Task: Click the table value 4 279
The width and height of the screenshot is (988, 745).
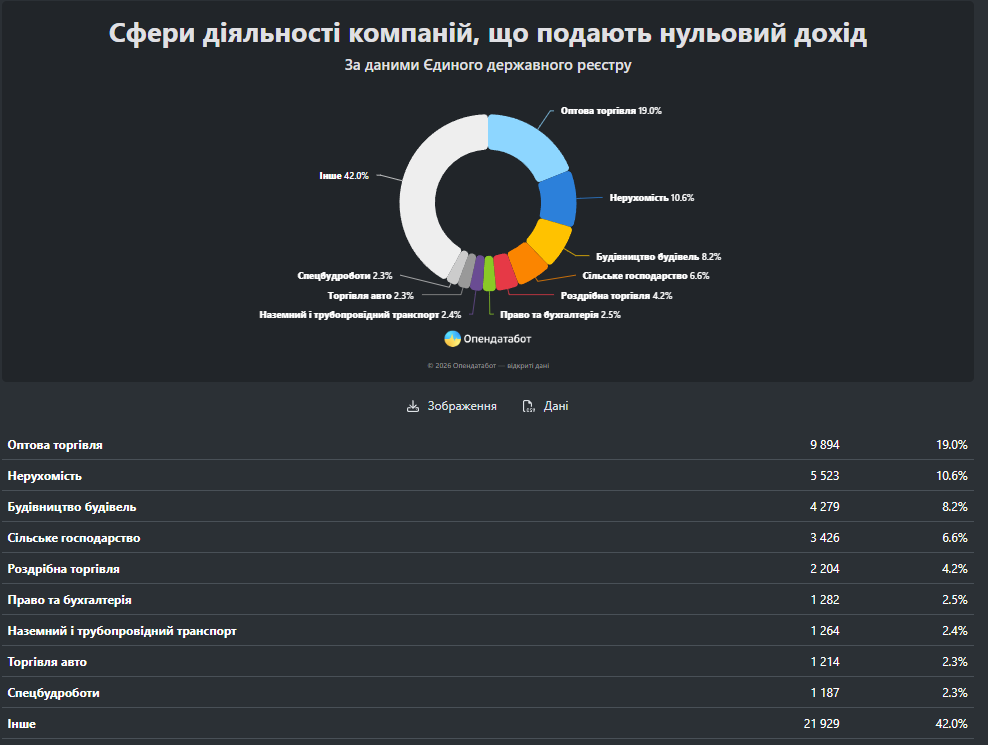Action: pyautogui.click(x=825, y=507)
